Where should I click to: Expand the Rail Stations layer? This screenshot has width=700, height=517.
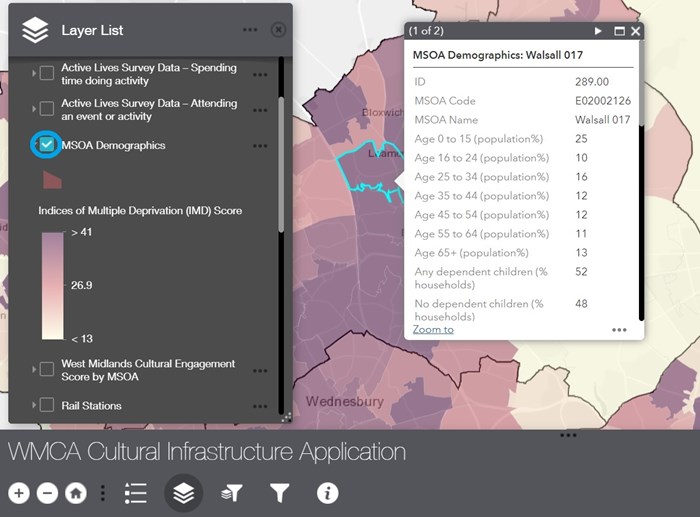pyautogui.click(x=33, y=405)
